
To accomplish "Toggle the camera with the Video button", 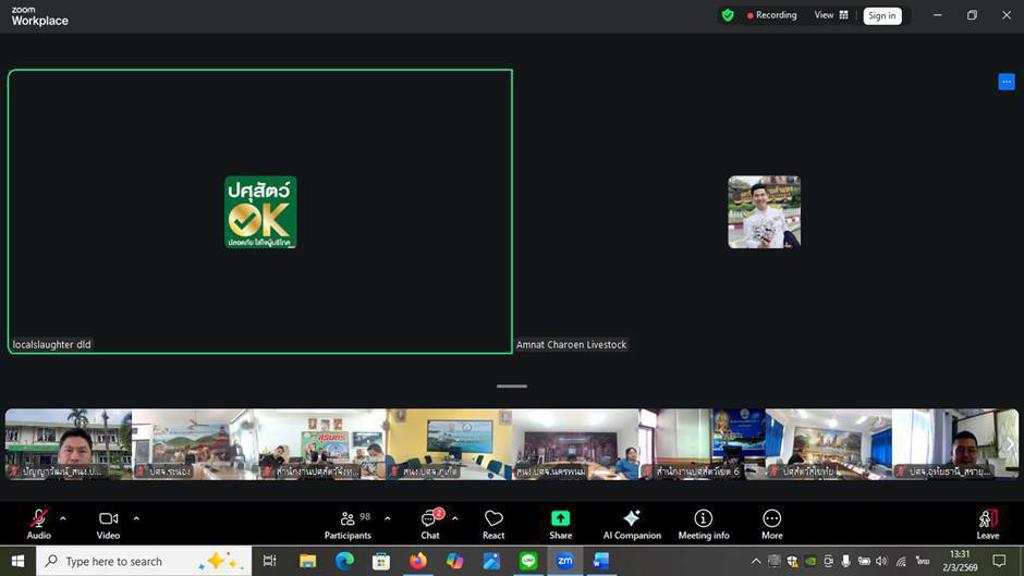I will [x=108, y=522].
